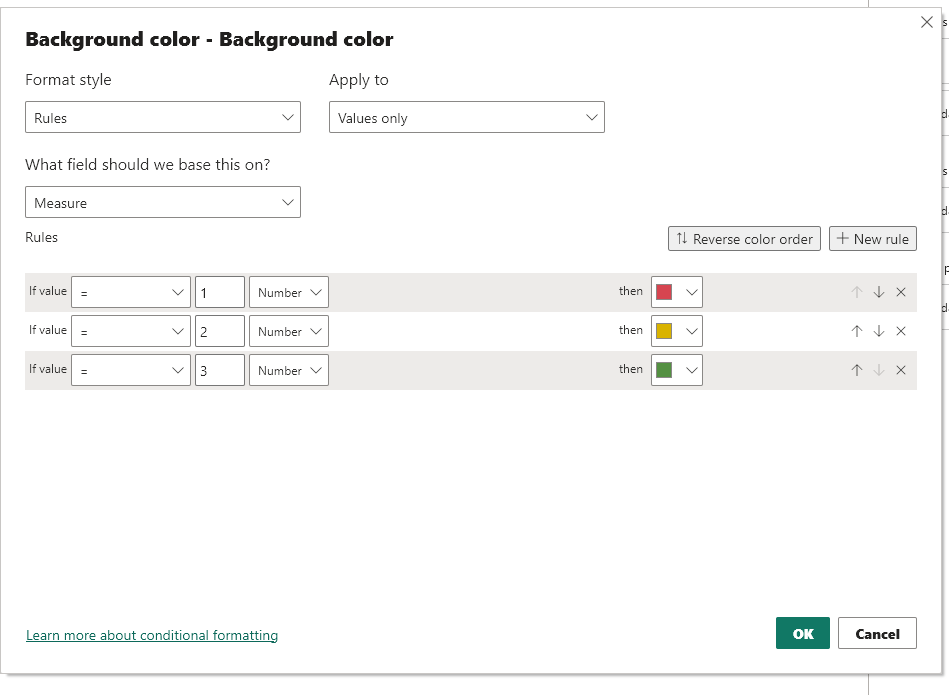
Task: Click Reverse color order button
Action: click(x=744, y=239)
